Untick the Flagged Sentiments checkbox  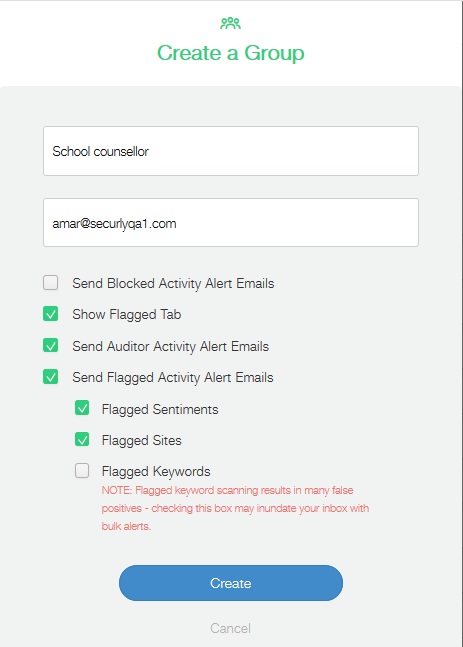(82, 408)
